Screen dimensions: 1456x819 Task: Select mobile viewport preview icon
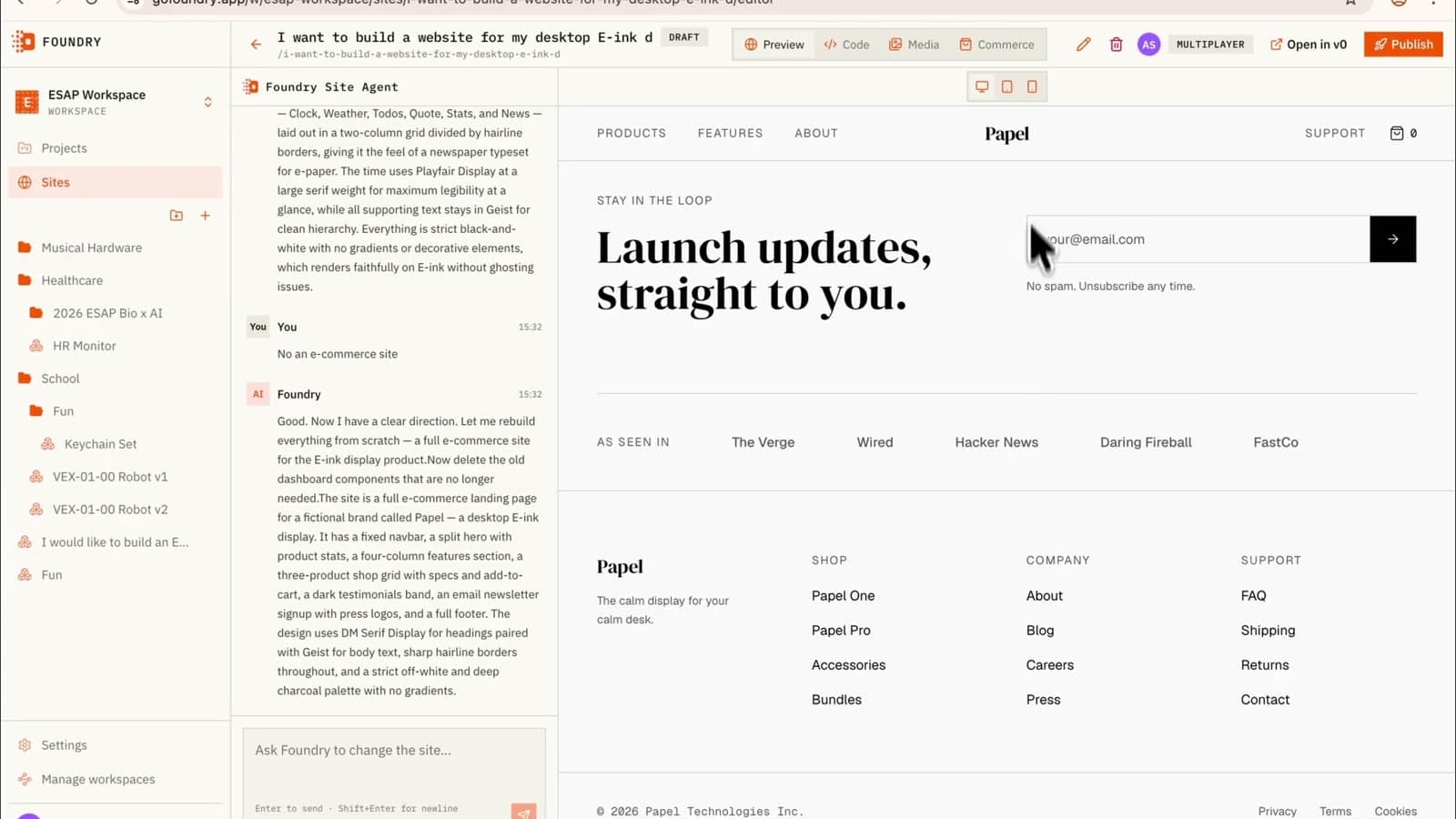point(1032,86)
